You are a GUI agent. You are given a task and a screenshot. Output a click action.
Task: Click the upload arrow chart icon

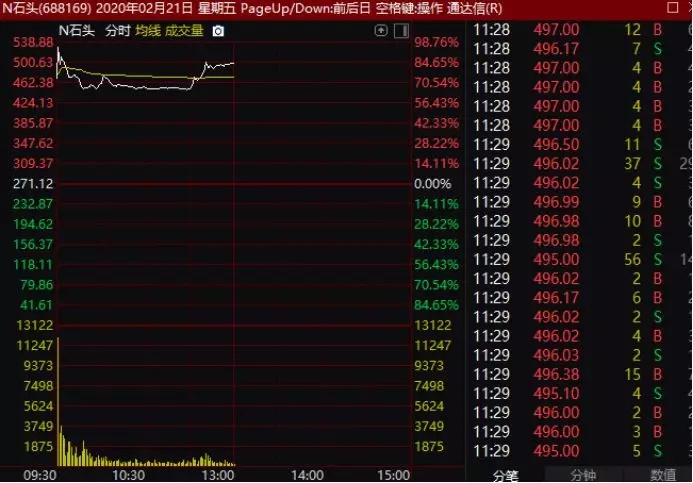coord(381,30)
